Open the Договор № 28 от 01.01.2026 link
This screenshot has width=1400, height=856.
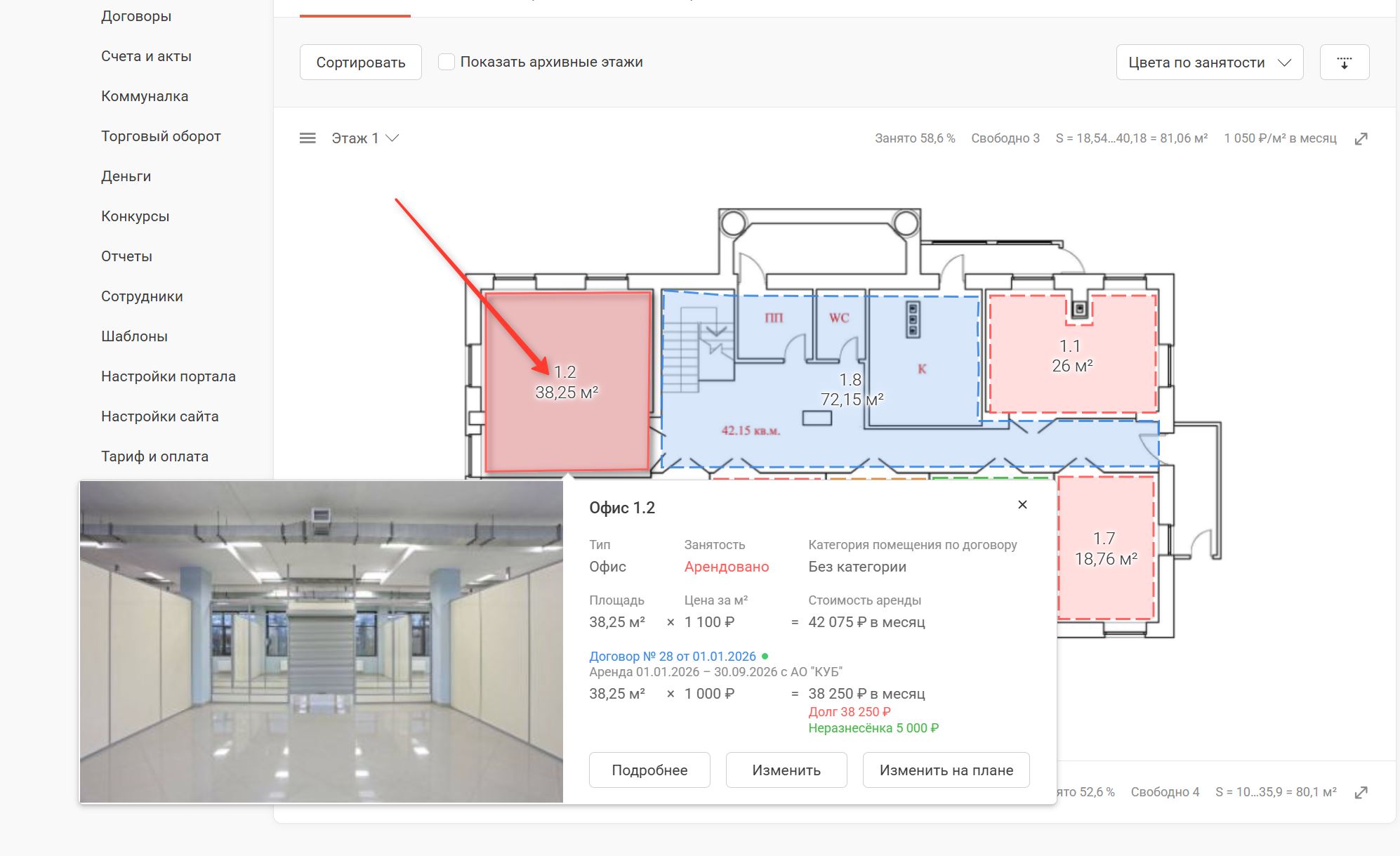coord(672,656)
